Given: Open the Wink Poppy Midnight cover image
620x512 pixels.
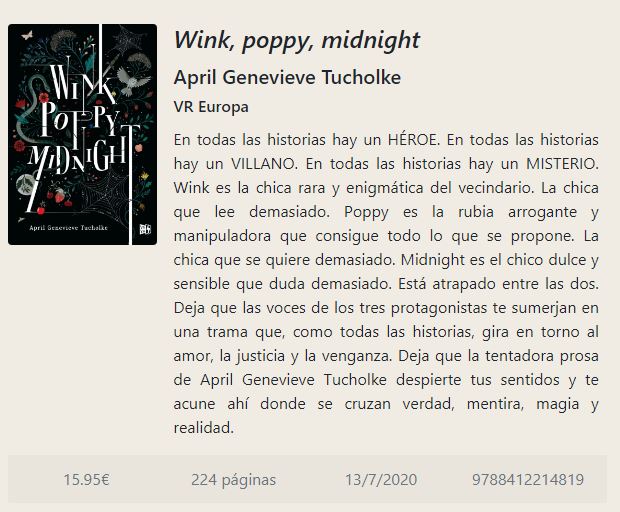Looking at the screenshot, I should [x=82, y=134].
